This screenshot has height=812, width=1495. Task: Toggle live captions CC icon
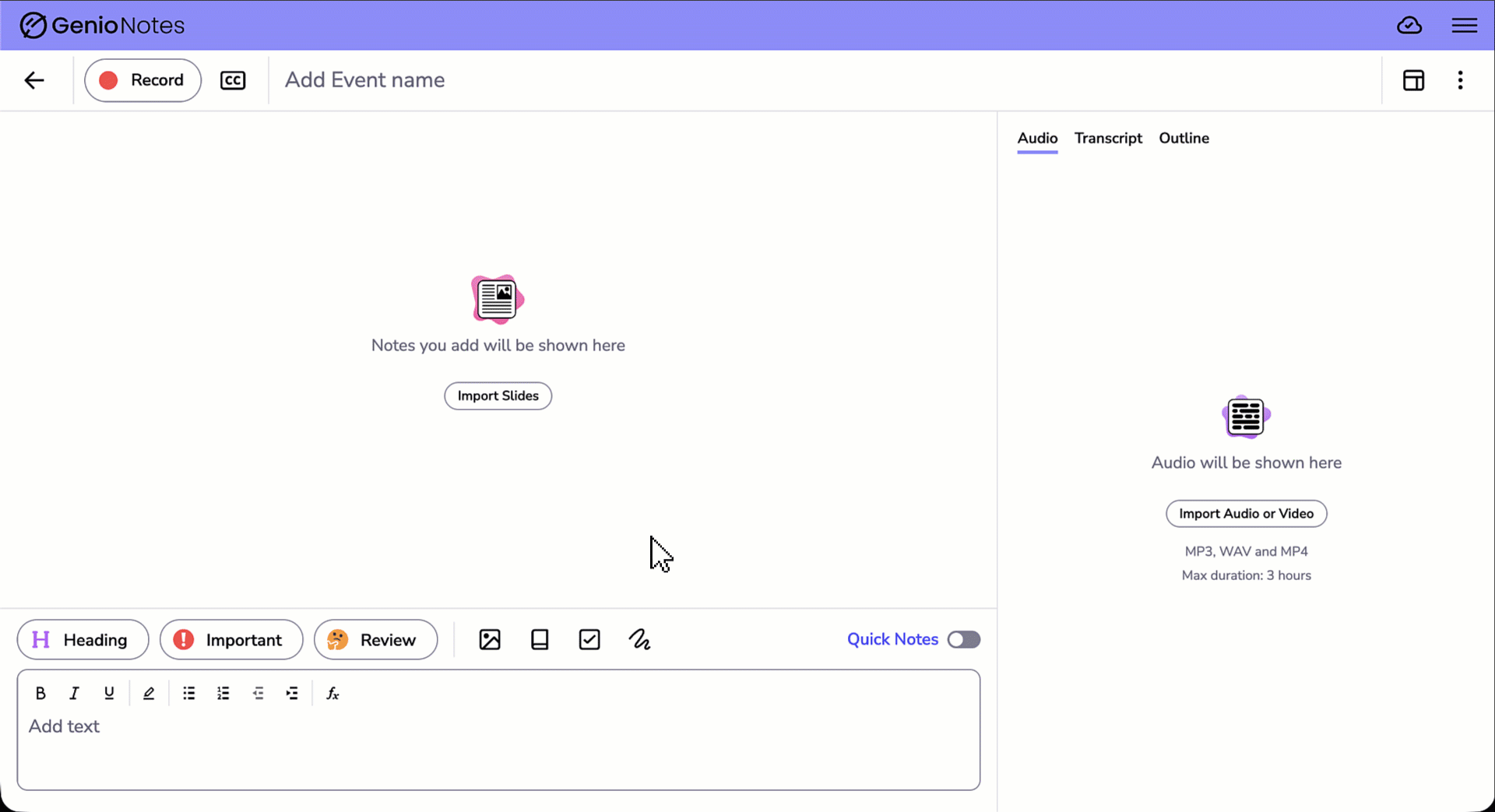233,80
